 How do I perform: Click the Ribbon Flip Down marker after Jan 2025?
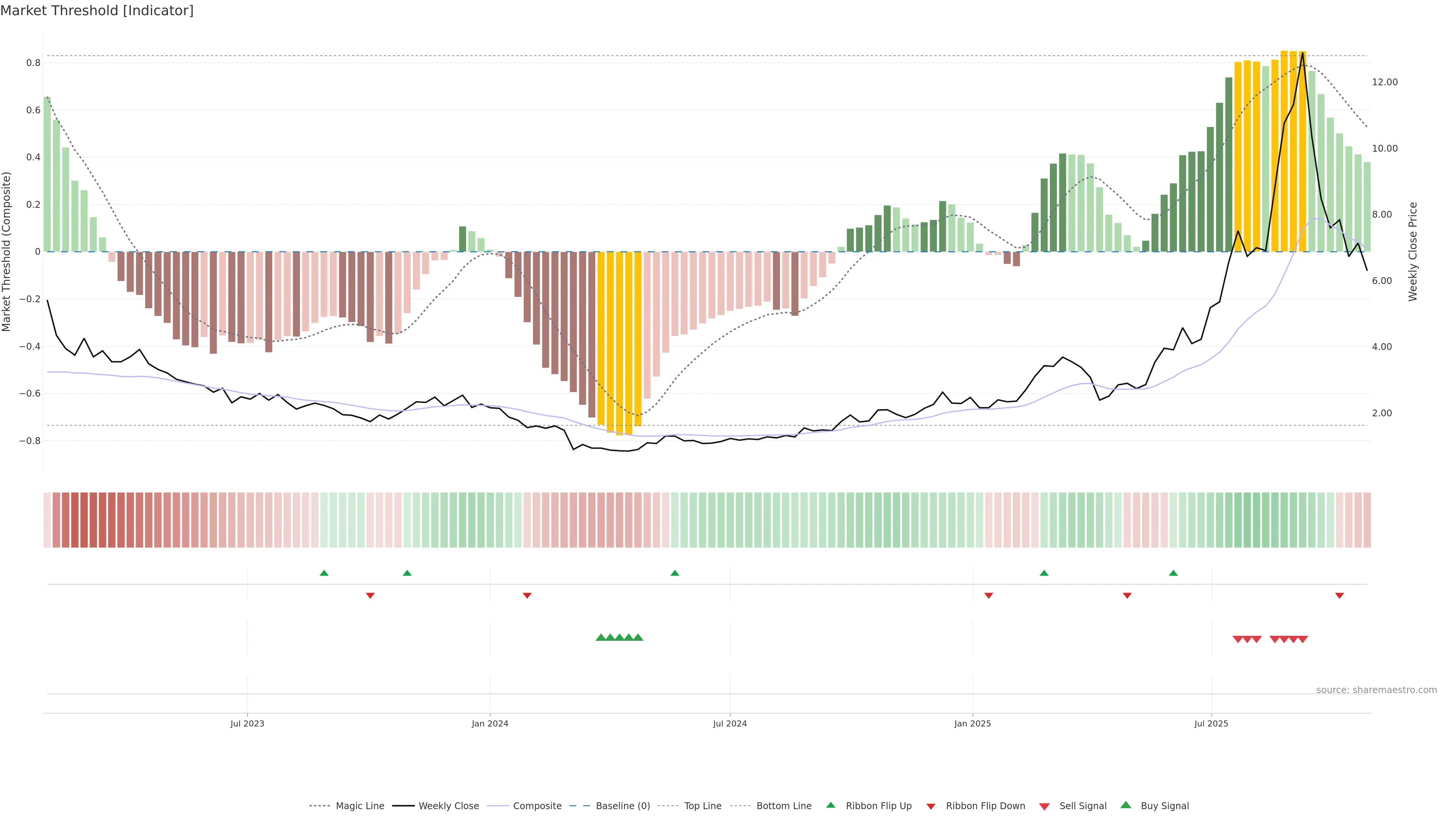(x=988, y=596)
